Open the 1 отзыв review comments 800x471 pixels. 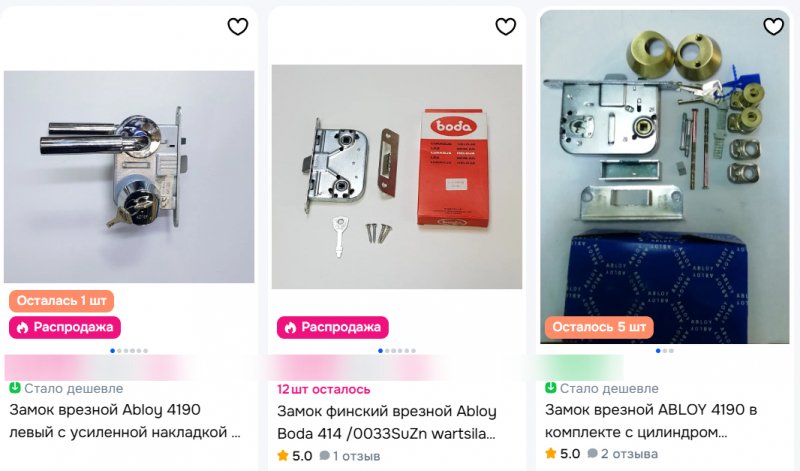(350, 456)
